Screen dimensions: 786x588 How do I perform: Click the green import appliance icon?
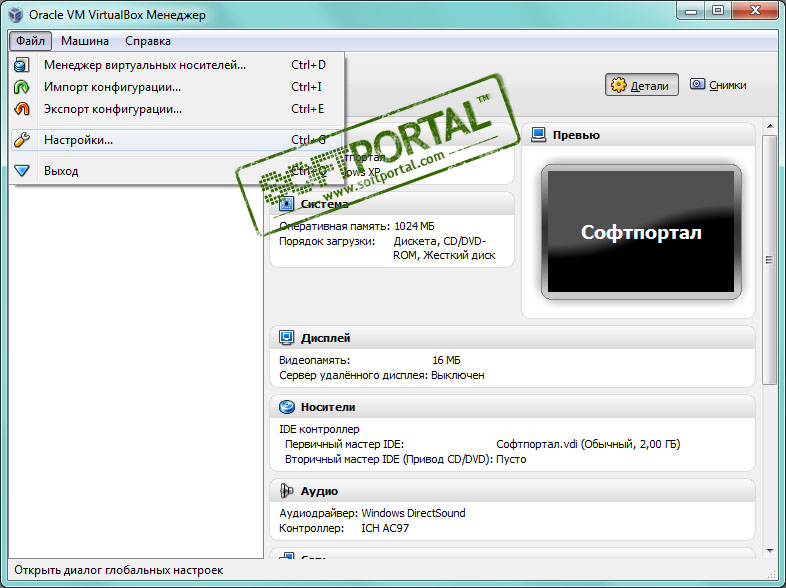pyautogui.click(x=22, y=87)
